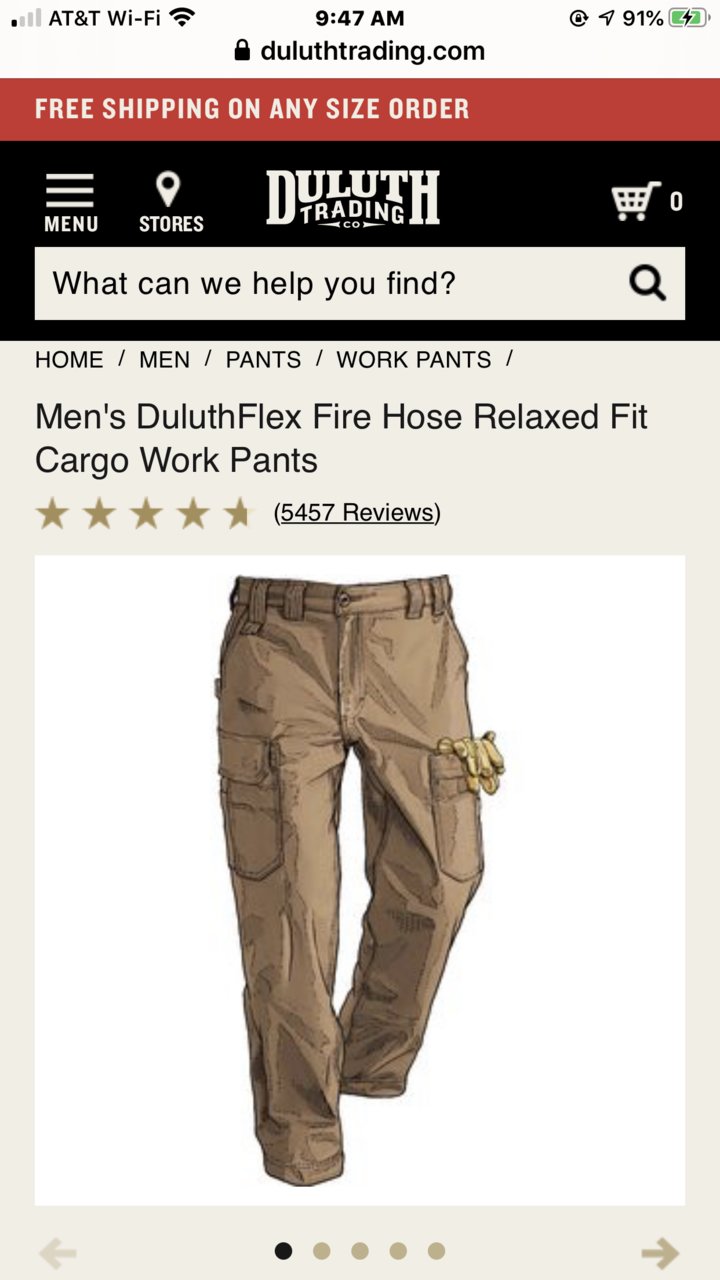The width and height of the screenshot is (720, 1280).
Task: Tap the Duluth Trading Co logo
Action: coord(353,198)
